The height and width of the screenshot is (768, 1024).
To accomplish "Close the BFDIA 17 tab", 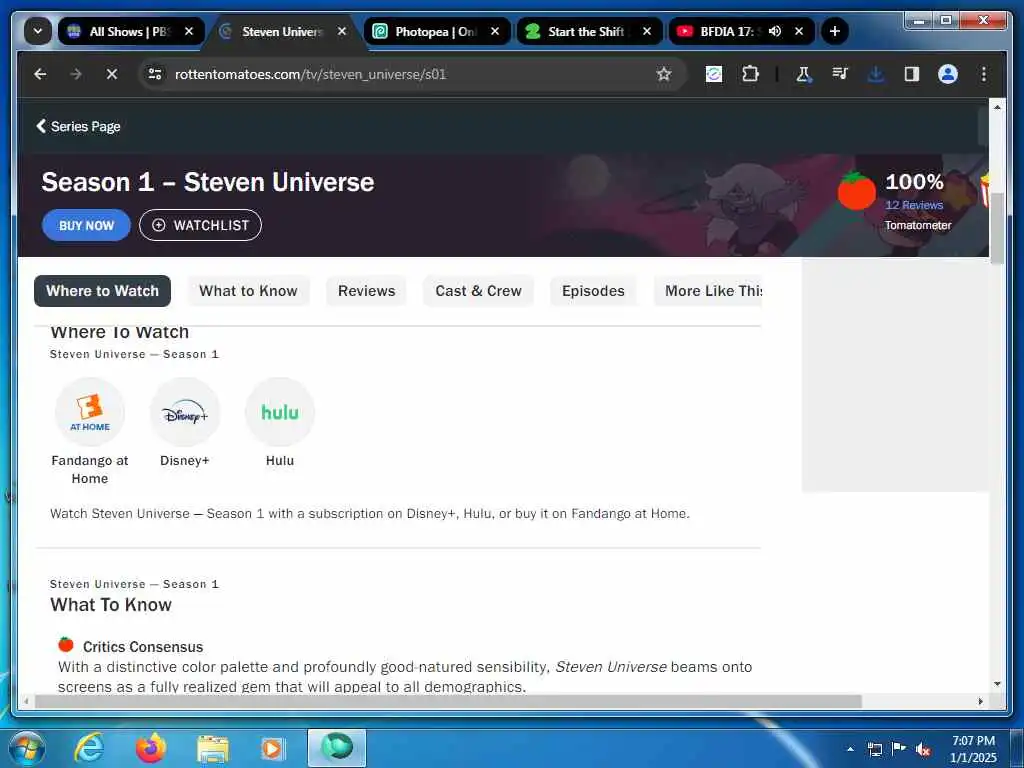I will tap(799, 31).
